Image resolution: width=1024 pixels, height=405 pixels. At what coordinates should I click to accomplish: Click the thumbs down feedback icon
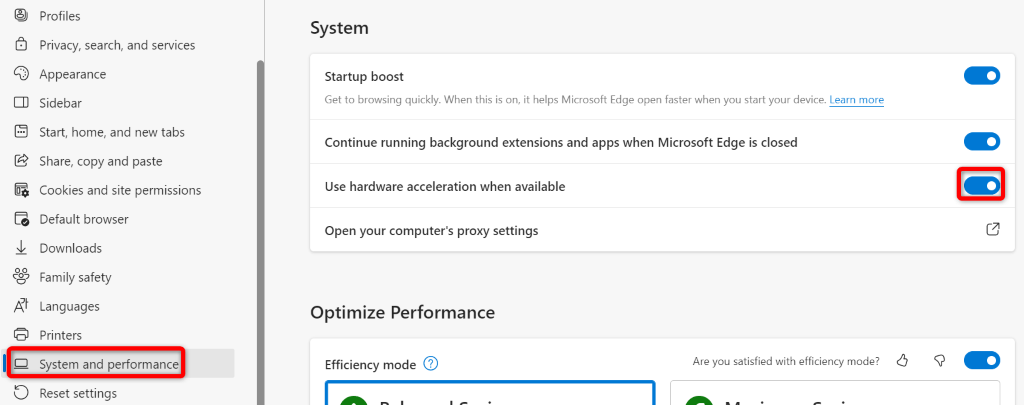939,361
